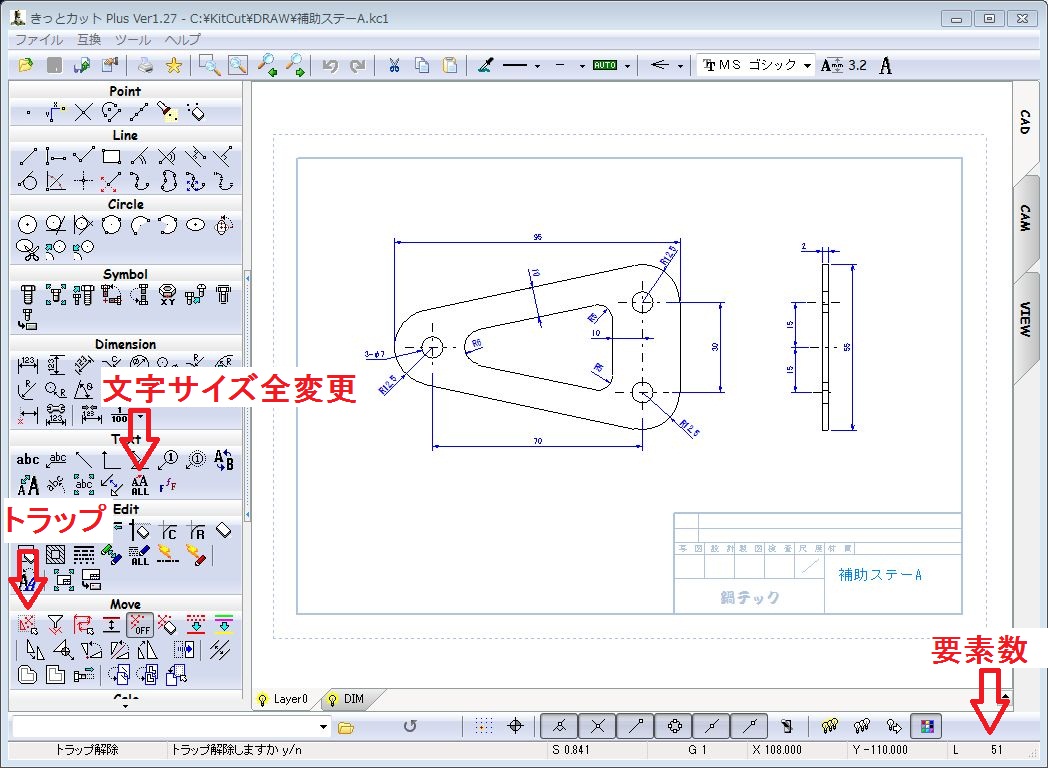This screenshot has height=768, width=1048.
Task: Toggle the midpoint snap button
Action: click(x=712, y=726)
